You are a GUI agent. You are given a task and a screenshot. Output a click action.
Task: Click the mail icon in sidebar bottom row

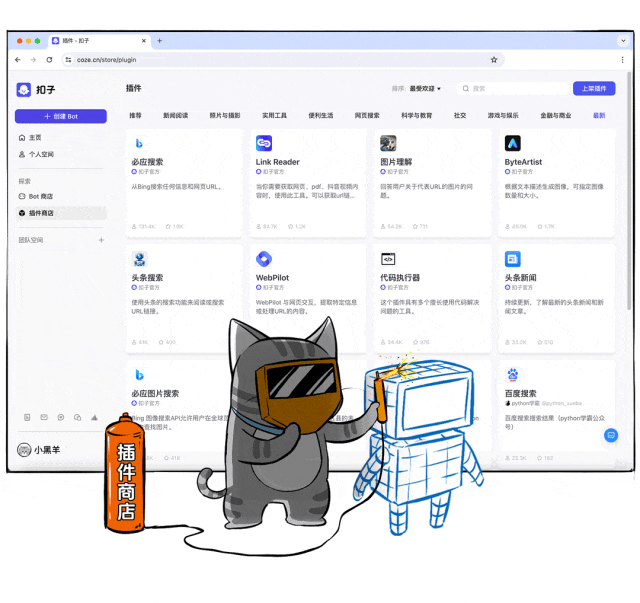click(44, 417)
